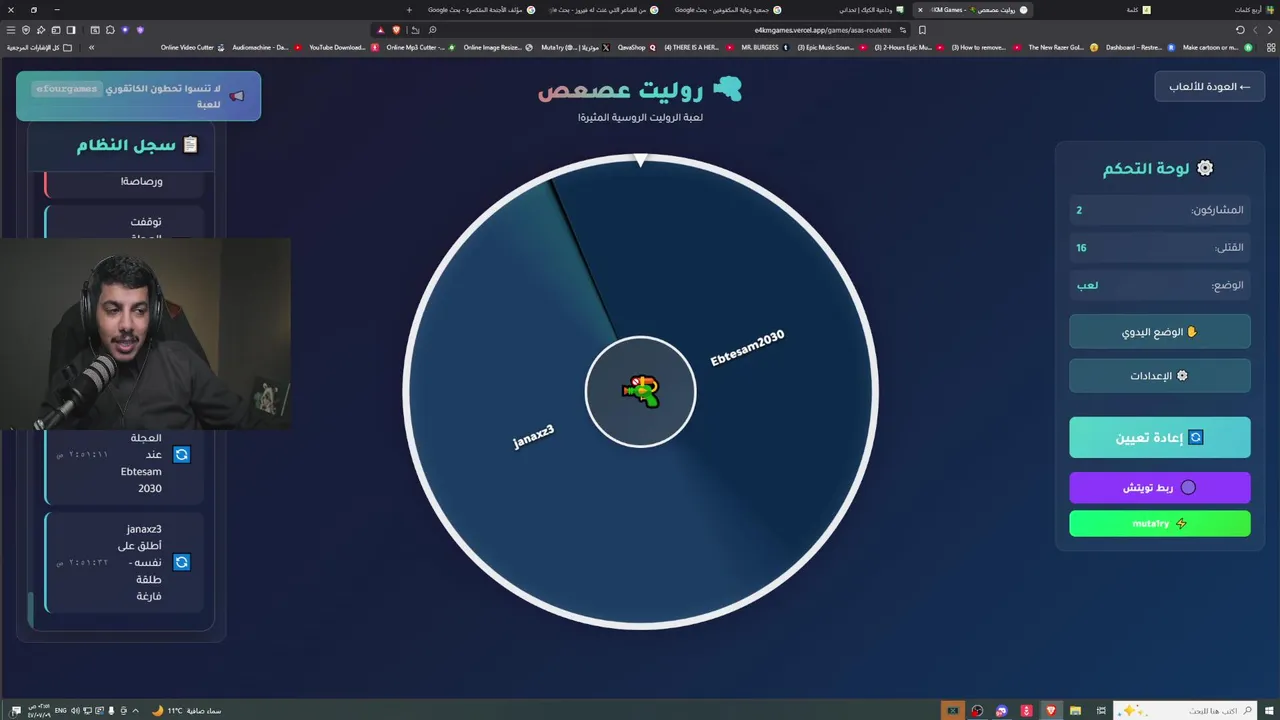Click the zoom magnifier icon in the address bar
1280x720 pixels.
pos(432,30)
